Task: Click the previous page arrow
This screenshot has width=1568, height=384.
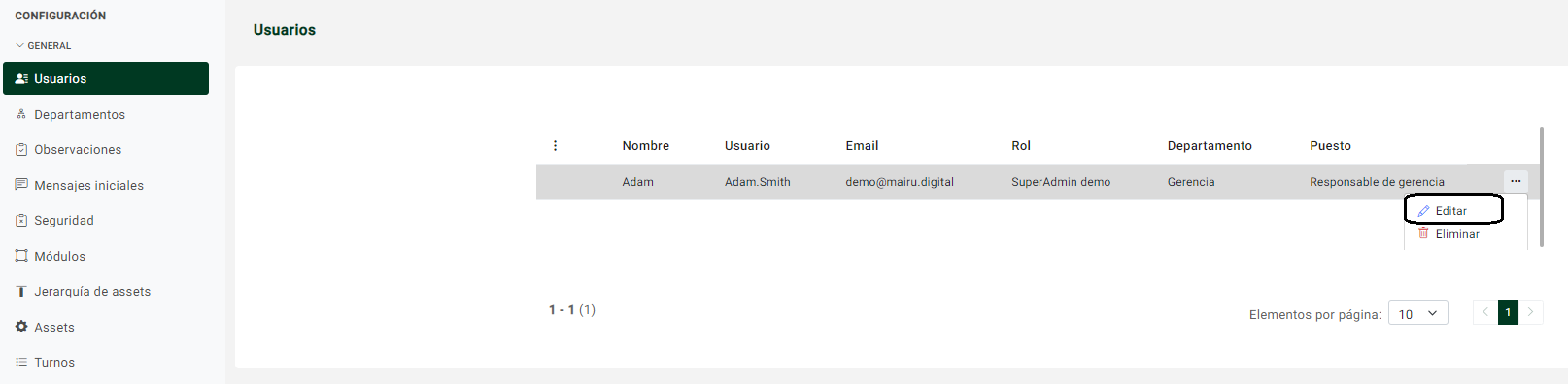Action: tap(1484, 312)
